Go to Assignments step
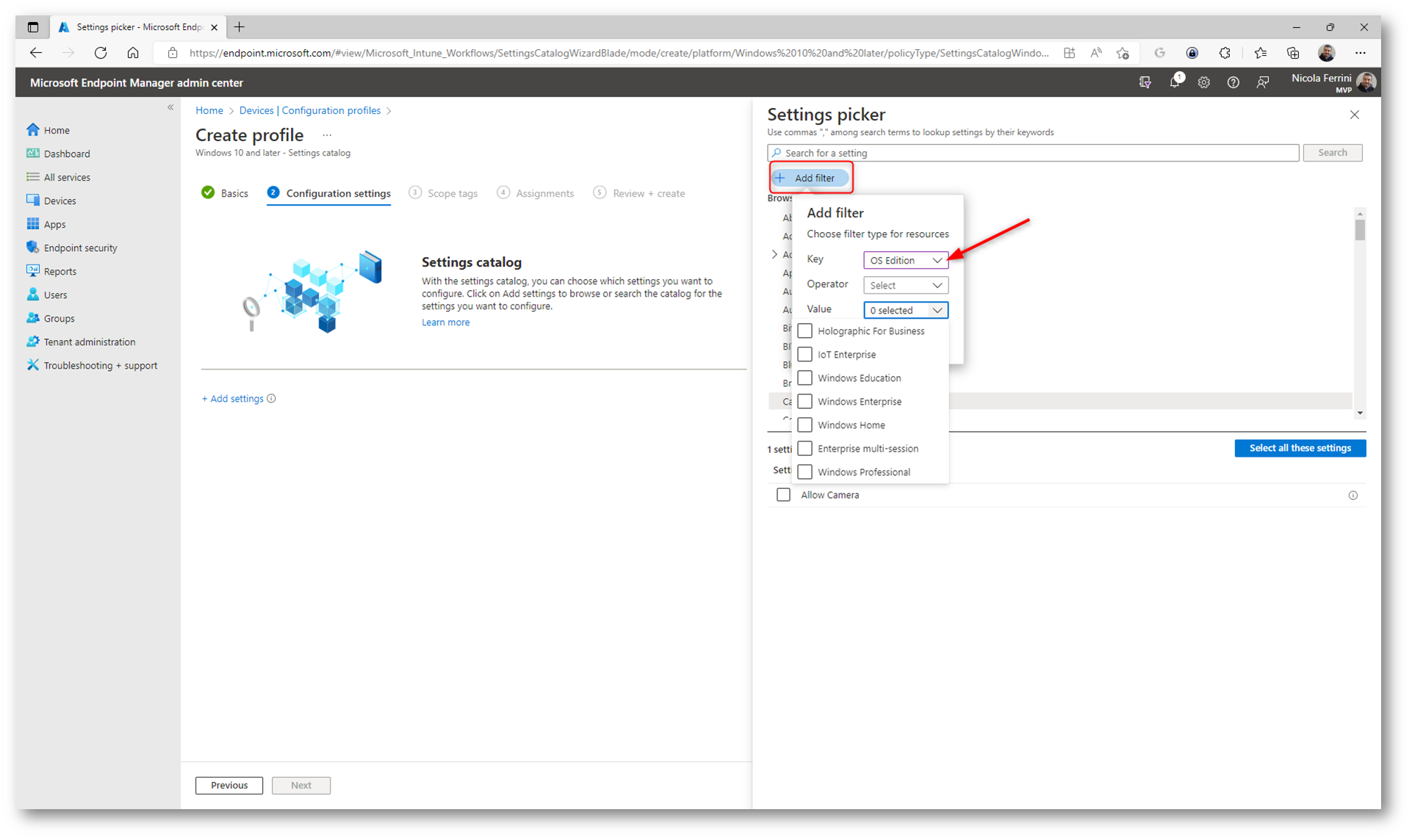This screenshot has width=1412, height=840. pyautogui.click(x=536, y=193)
